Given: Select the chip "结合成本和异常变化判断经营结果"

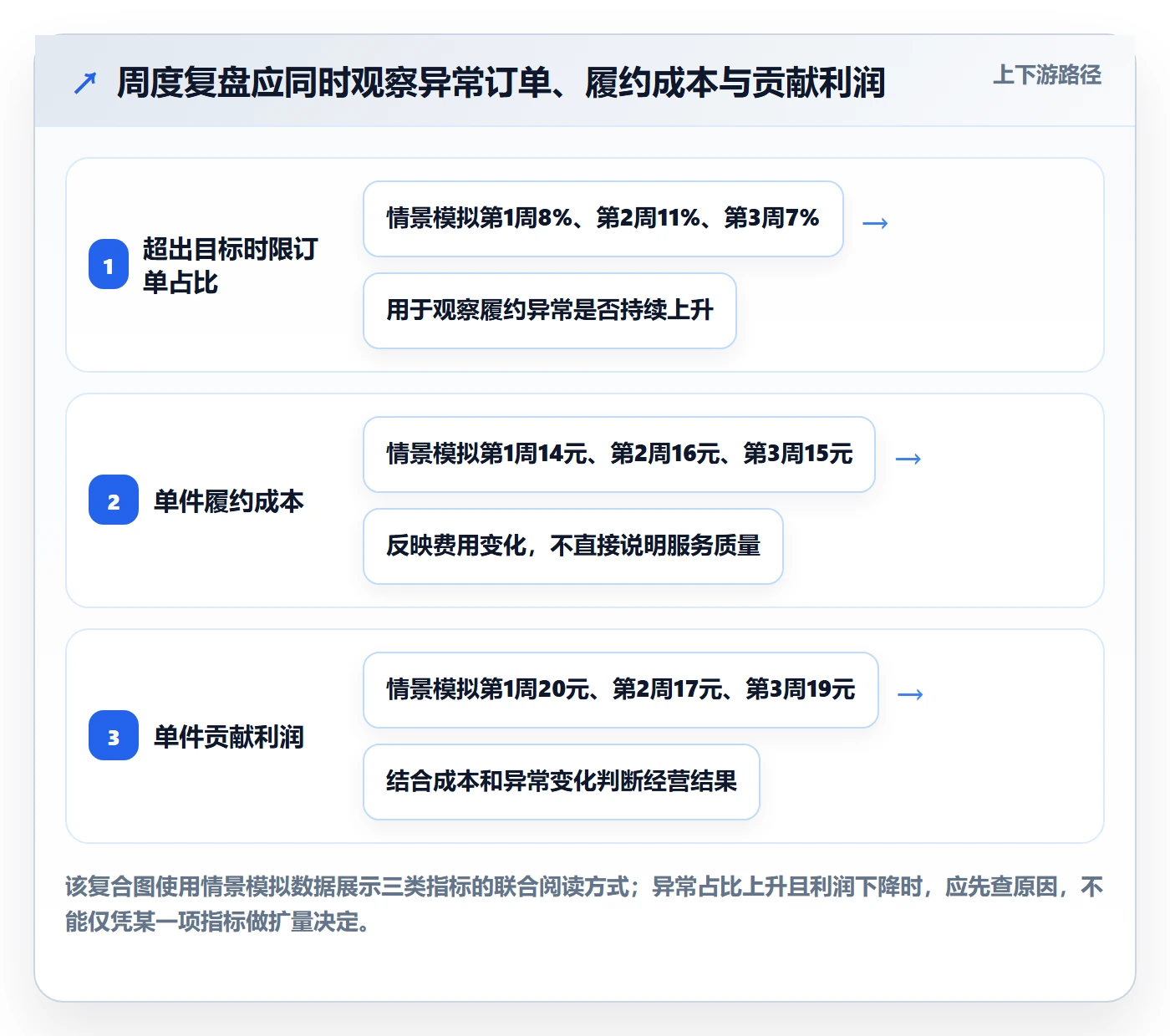Looking at the screenshot, I should click(x=562, y=782).
